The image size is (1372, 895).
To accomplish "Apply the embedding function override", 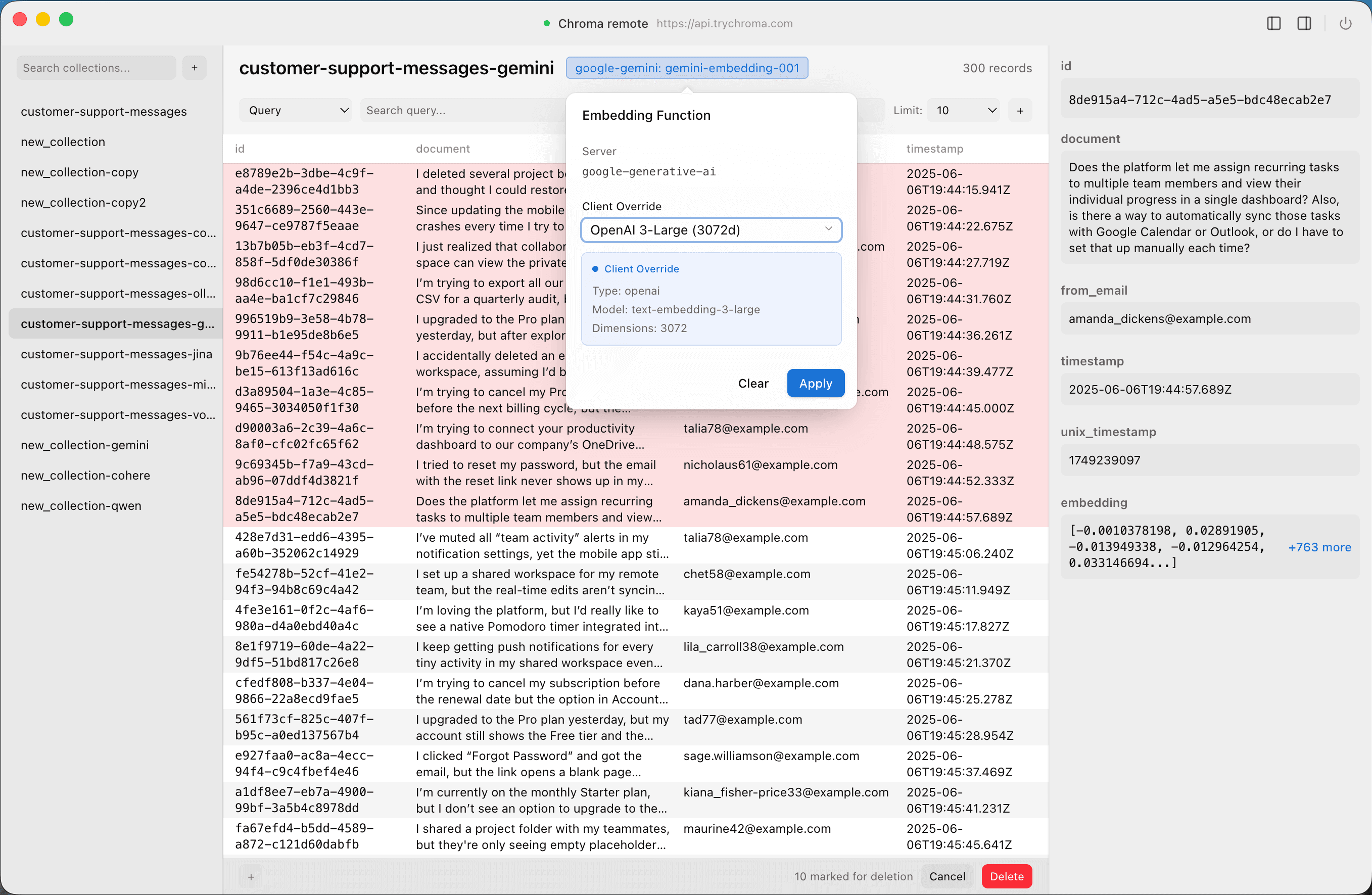I will (x=815, y=383).
